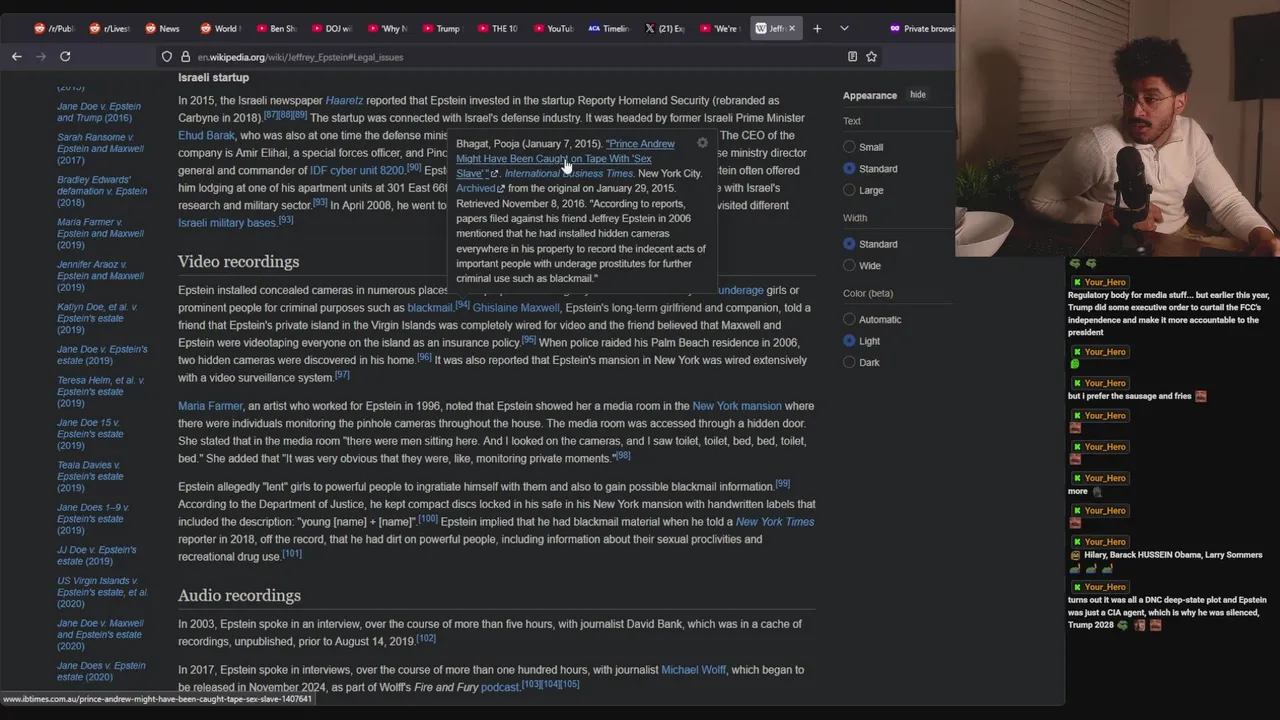Jump to JJ Doe v. Epstein's estate

97,555
